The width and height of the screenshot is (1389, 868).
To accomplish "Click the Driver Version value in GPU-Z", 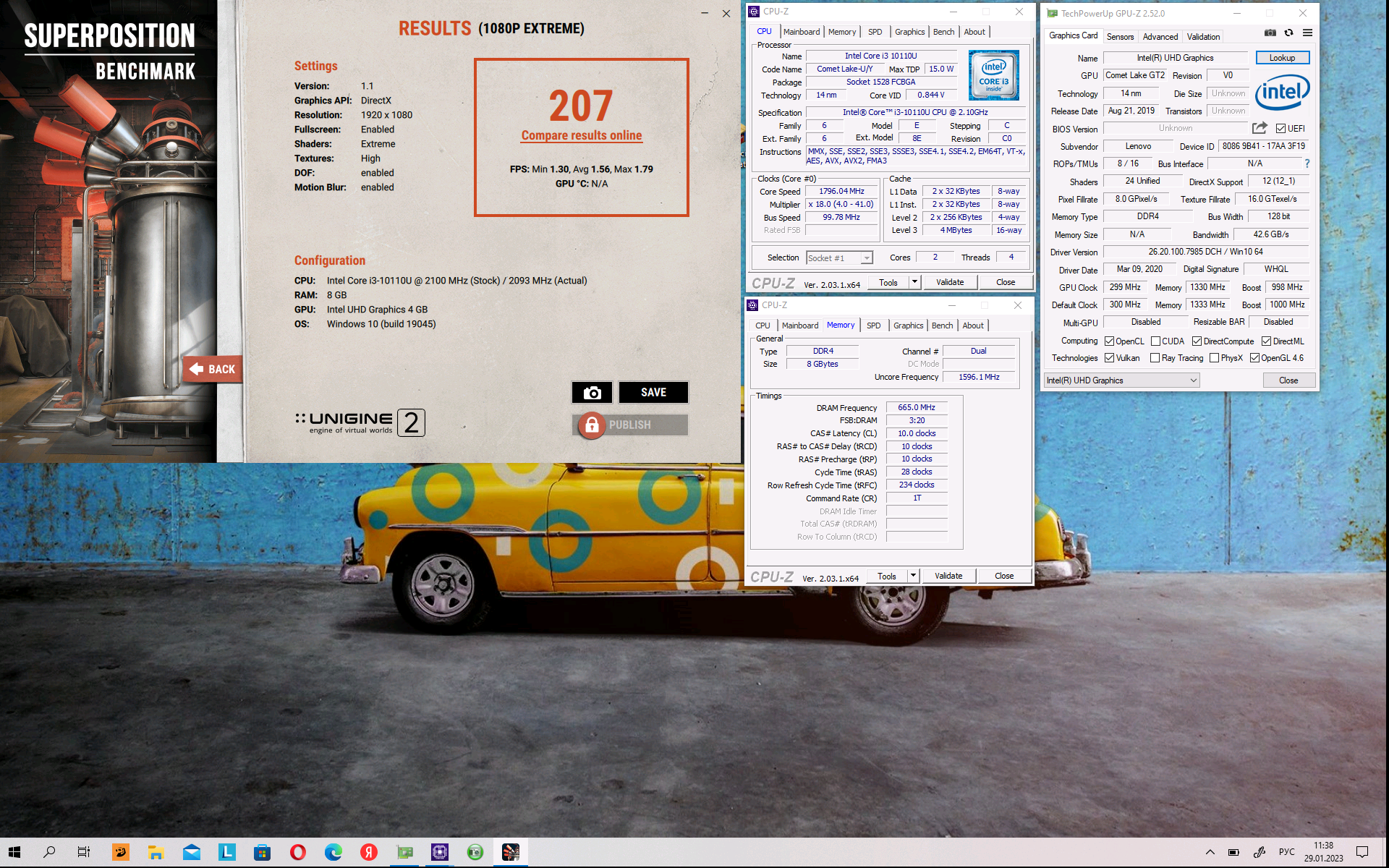I will click(1205, 252).
